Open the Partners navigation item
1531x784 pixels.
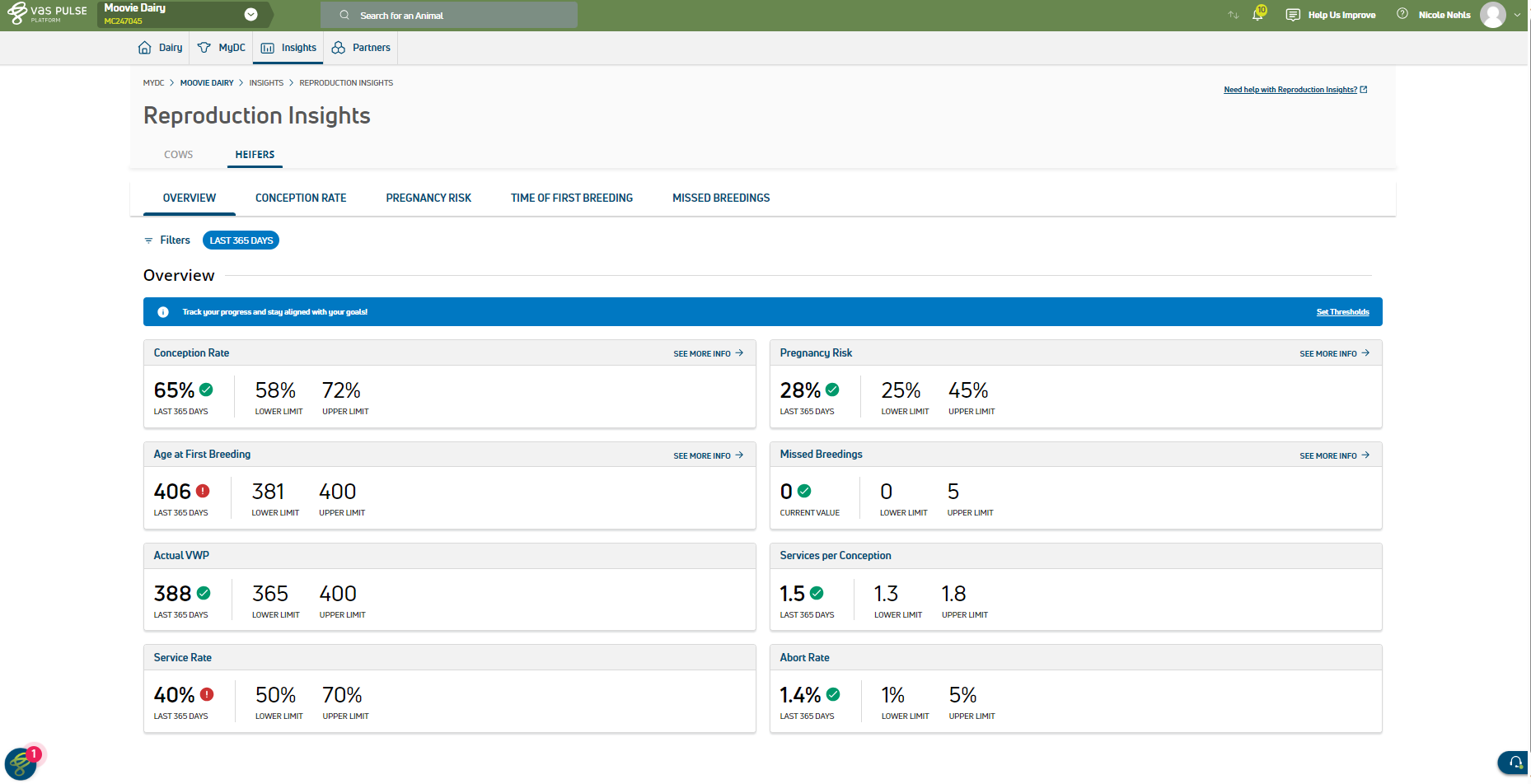tap(361, 48)
